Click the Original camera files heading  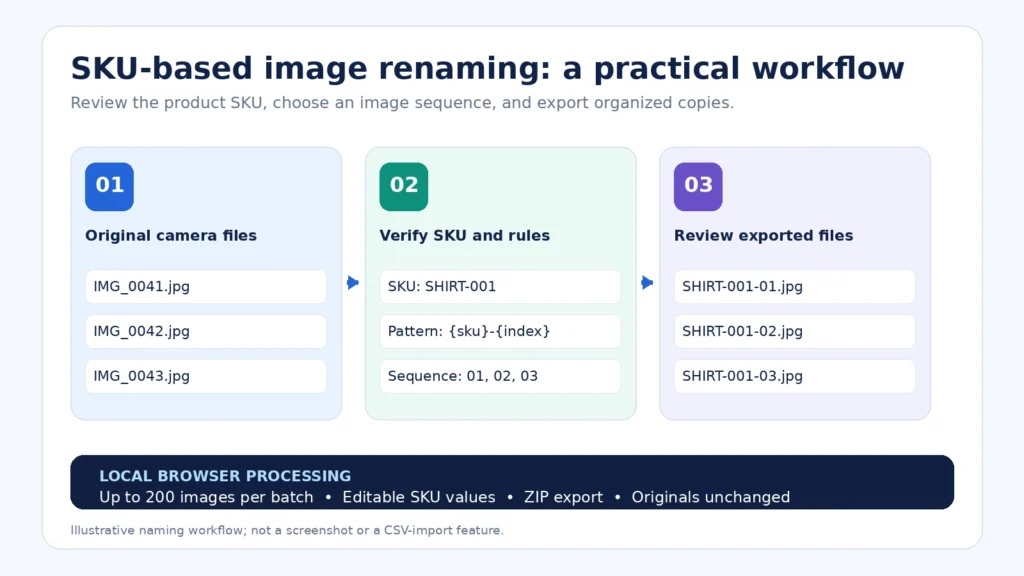[171, 236]
